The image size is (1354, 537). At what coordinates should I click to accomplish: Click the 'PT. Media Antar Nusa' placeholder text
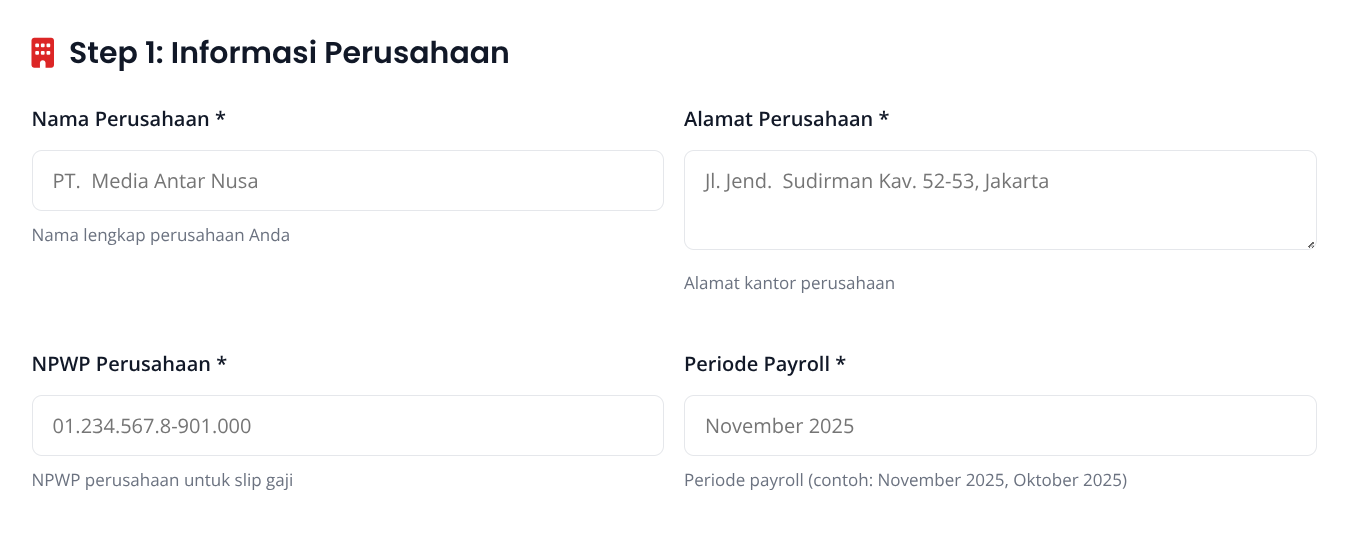[x=155, y=181]
